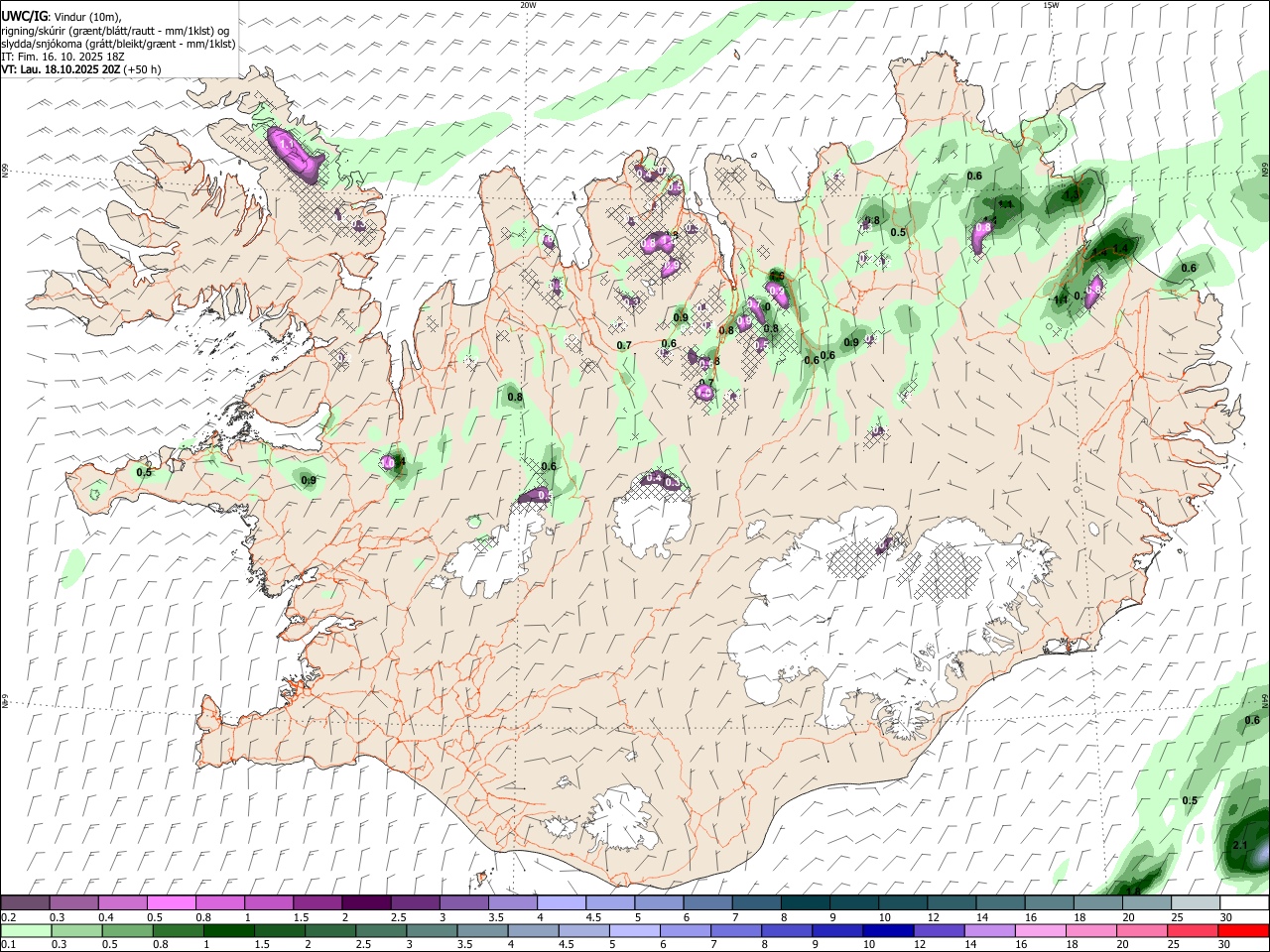Click the 0.9 rain value on Snæfellsnes peninsula
The height and width of the screenshot is (952, 1270).
coord(309,480)
